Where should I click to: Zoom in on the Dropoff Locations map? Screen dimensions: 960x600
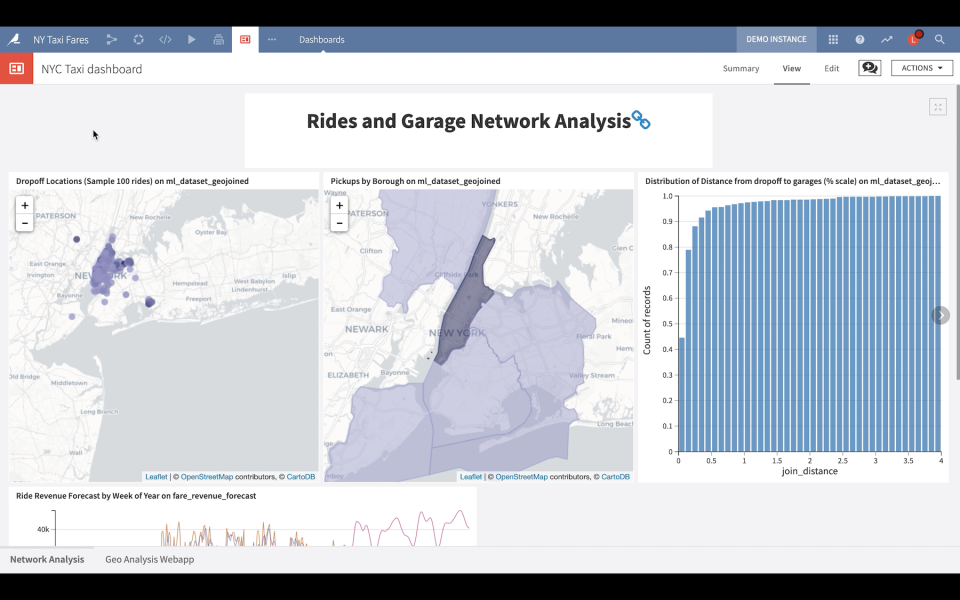coord(24,204)
